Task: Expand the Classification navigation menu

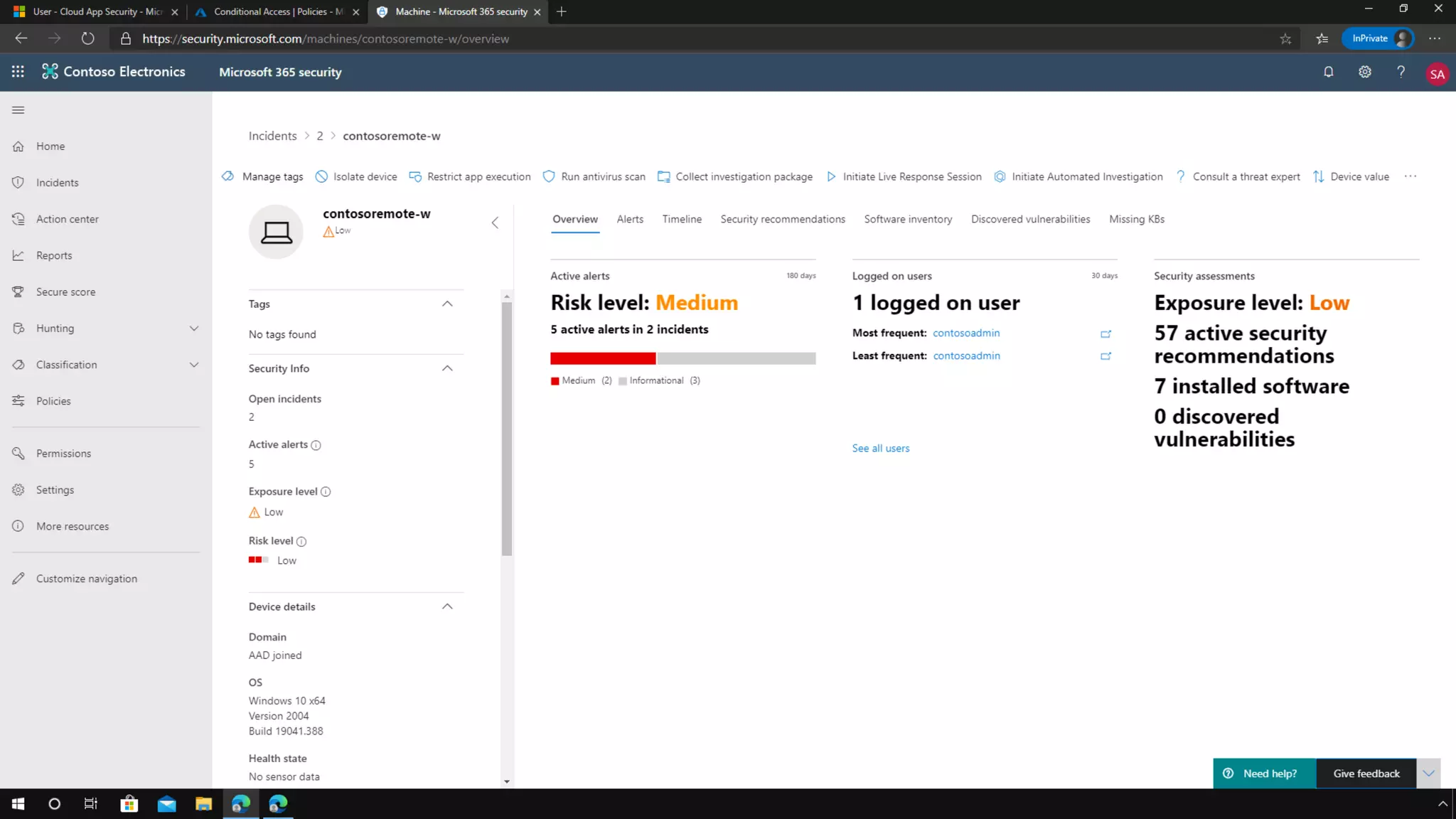Action: (193, 365)
